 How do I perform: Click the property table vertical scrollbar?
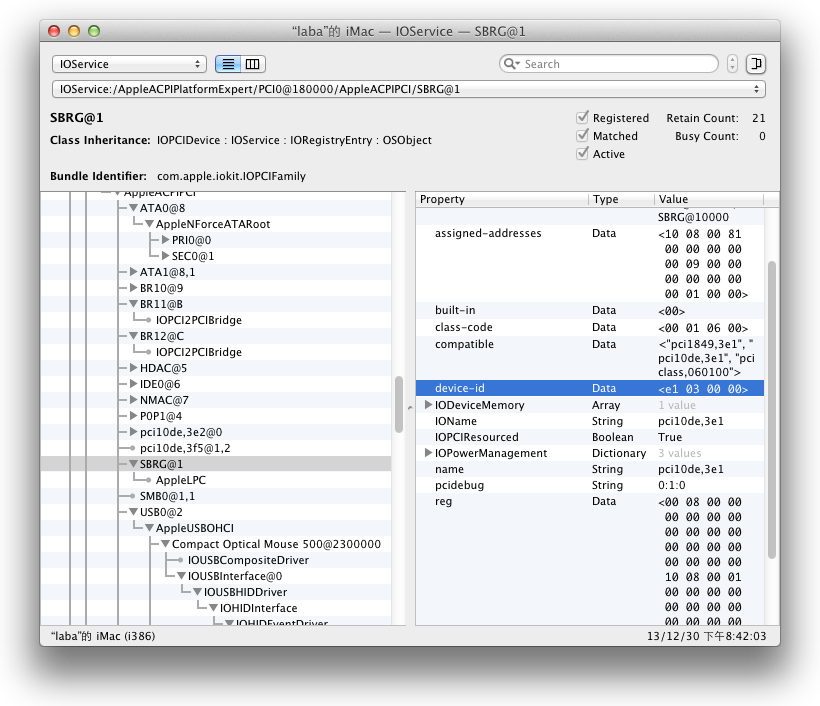[x=771, y=410]
